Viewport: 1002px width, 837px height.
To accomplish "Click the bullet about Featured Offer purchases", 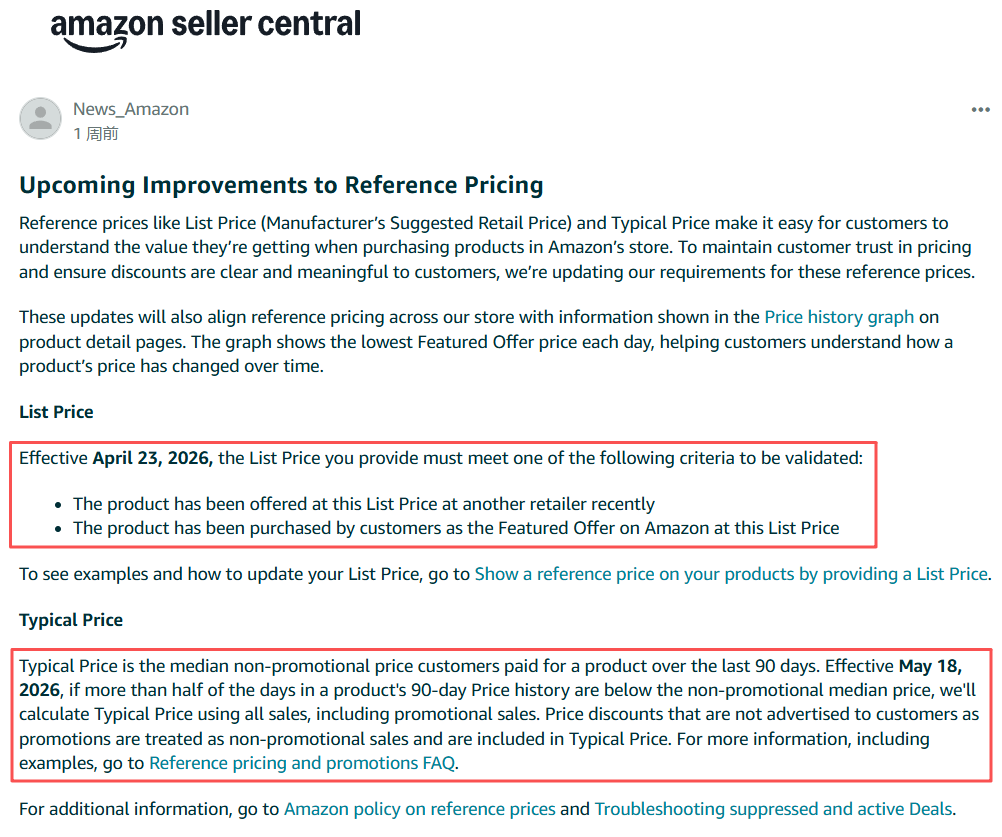I will click(x=456, y=528).
